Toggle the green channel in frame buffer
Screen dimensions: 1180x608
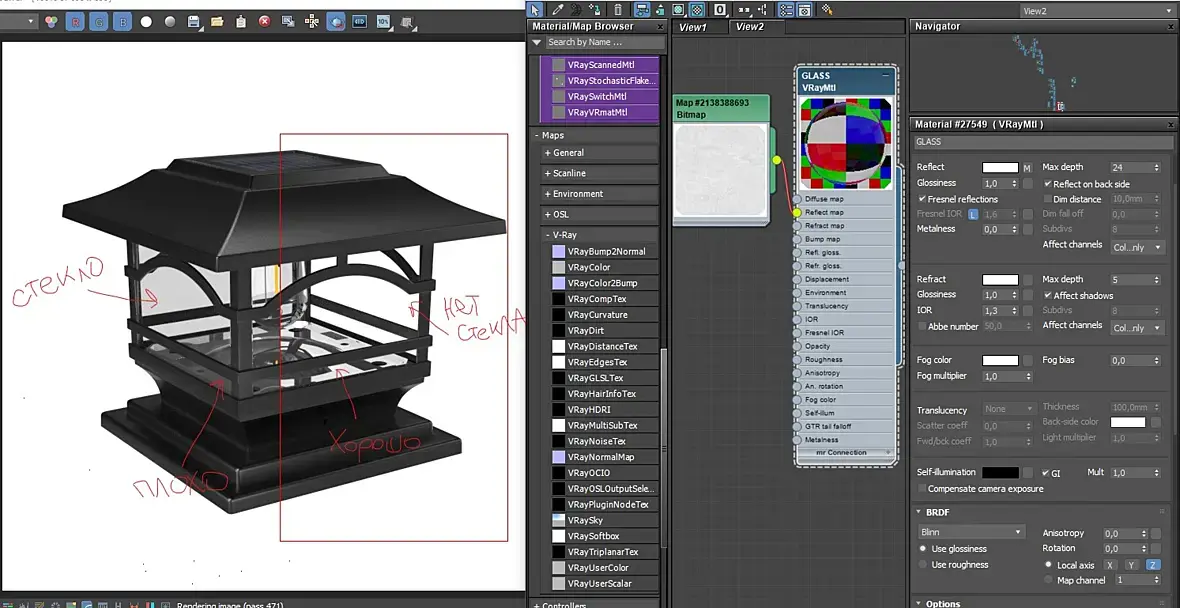(99, 22)
